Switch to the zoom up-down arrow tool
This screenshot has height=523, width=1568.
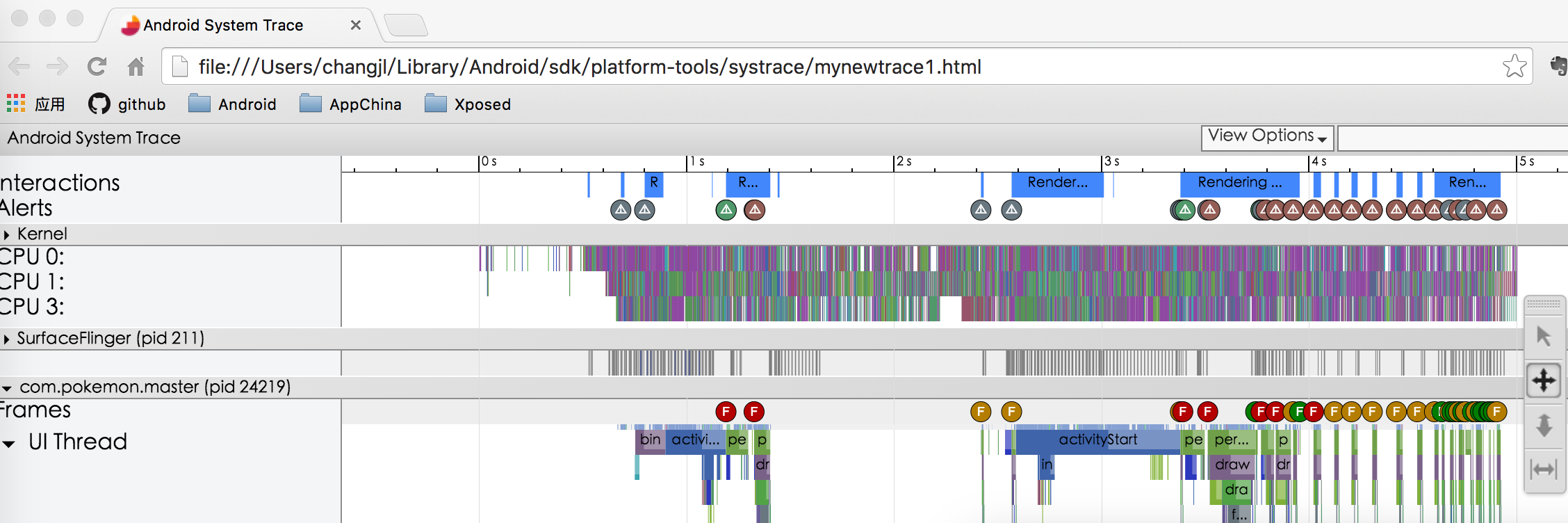(x=1544, y=425)
